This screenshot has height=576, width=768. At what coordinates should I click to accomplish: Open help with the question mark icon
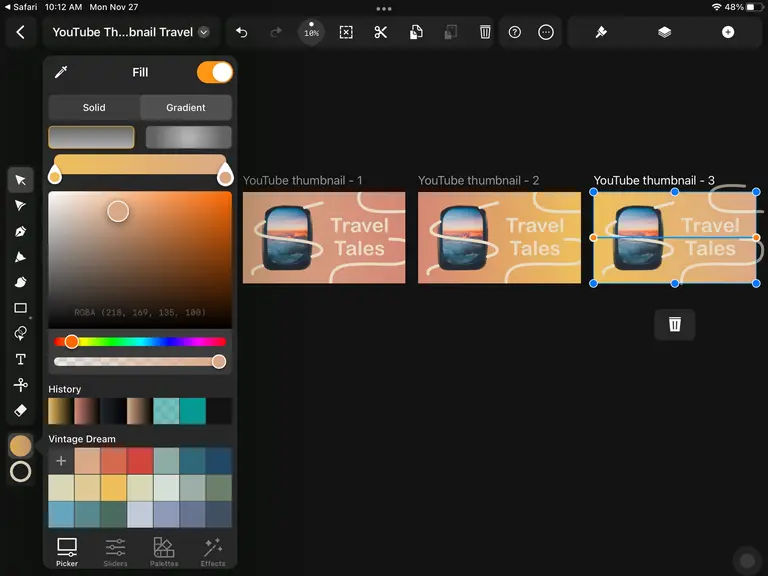514,32
